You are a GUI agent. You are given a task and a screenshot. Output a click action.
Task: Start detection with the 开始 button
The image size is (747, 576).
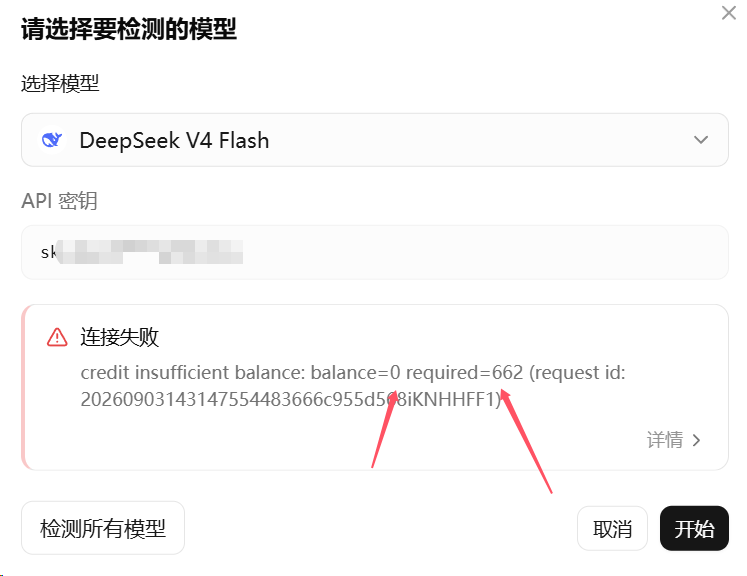[x=694, y=528]
